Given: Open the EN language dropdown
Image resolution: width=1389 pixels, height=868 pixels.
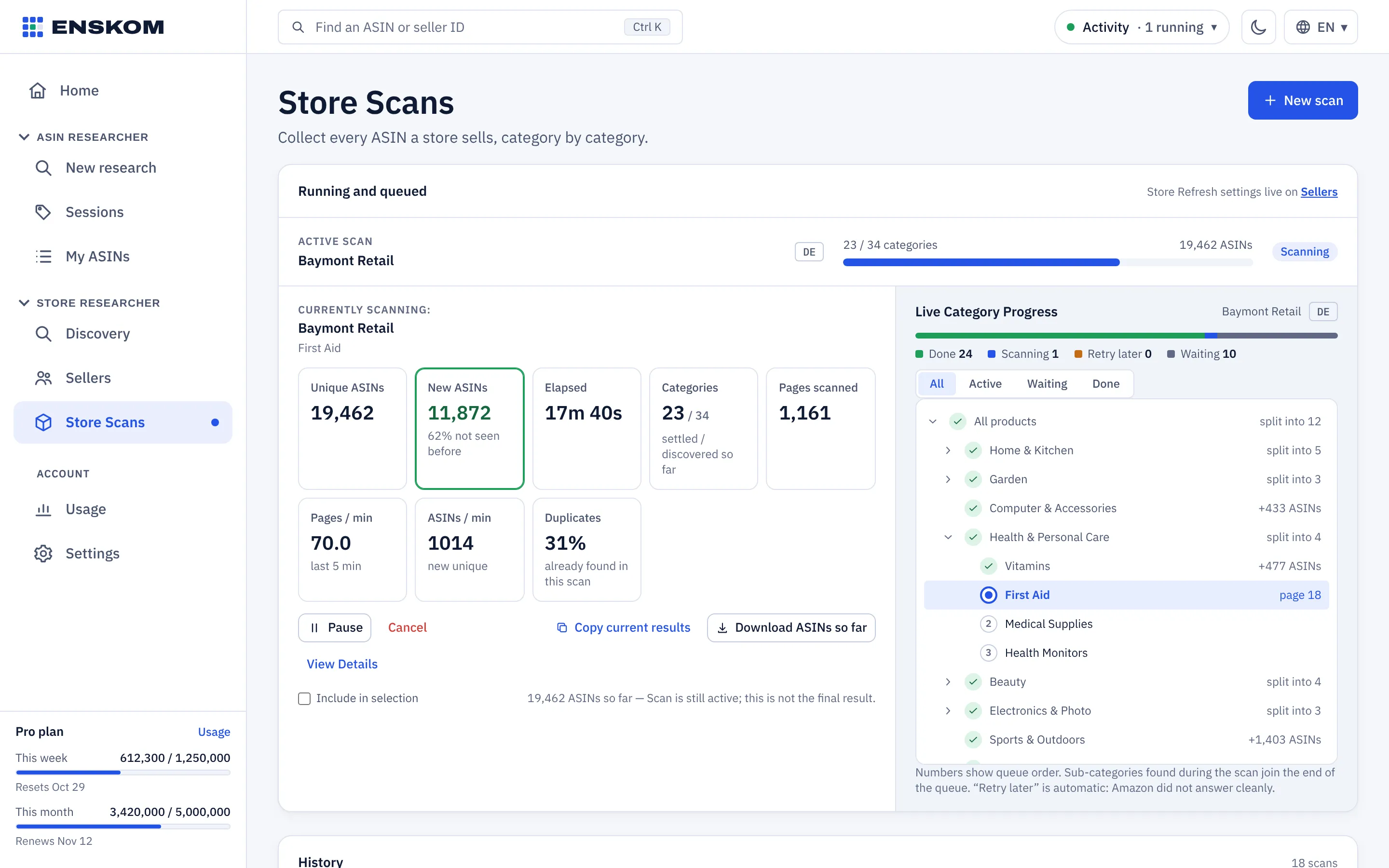Looking at the screenshot, I should click(1320, 27).
